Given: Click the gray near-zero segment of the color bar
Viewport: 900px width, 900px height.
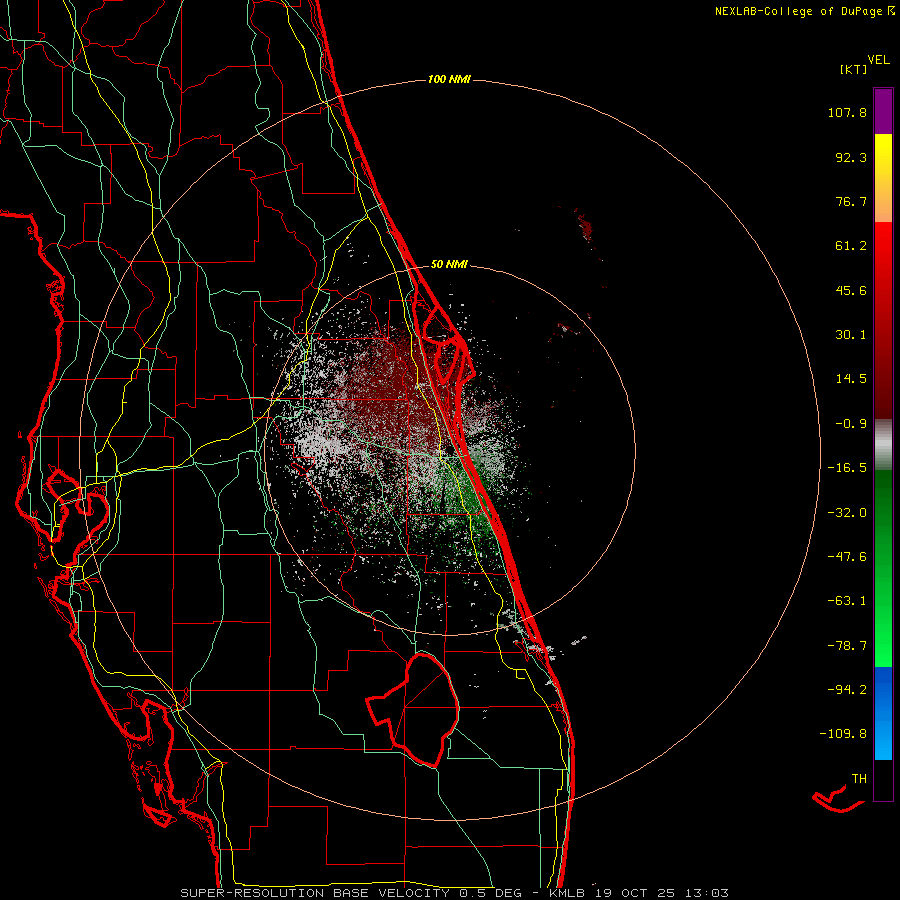Looking at the screenshot, I should pyautogui.click(x=883, y=445).
